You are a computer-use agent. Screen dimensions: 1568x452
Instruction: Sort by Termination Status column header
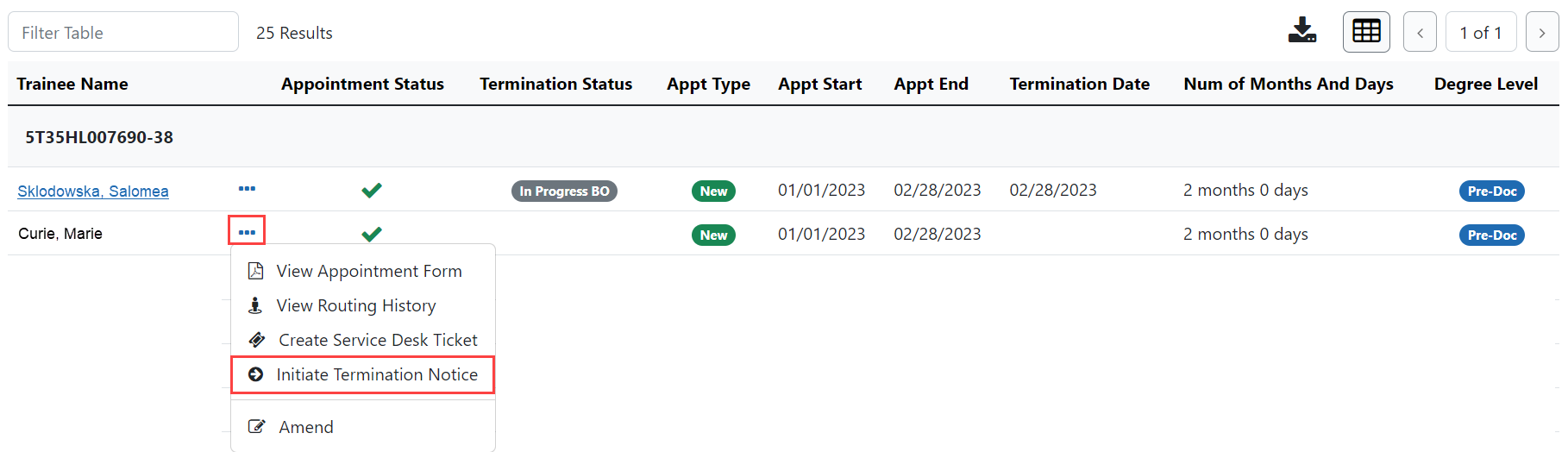coord(556,84)
